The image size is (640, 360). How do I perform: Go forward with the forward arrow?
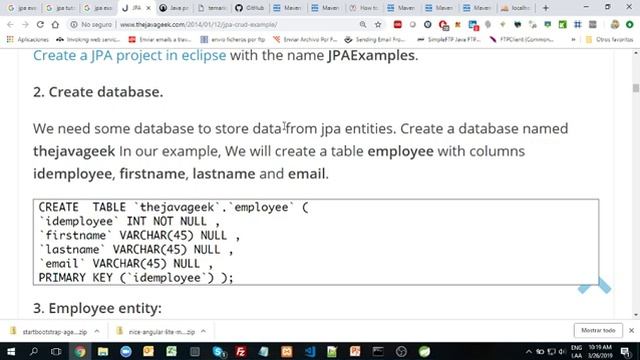click(25, 24)
